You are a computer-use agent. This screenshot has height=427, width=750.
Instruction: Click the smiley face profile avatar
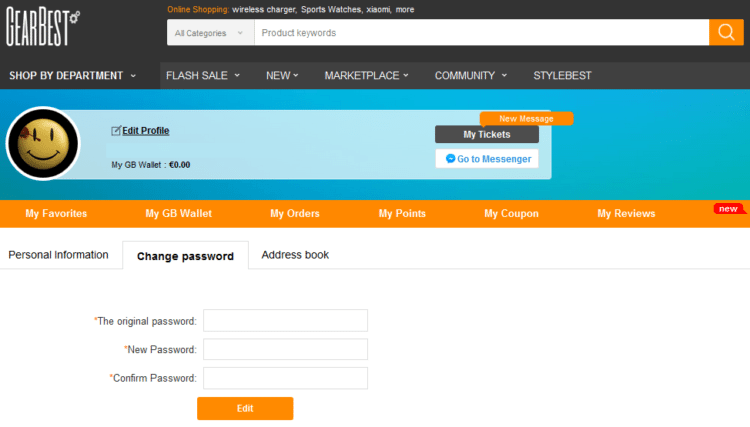pyautogui.click(x=43, y=143)
